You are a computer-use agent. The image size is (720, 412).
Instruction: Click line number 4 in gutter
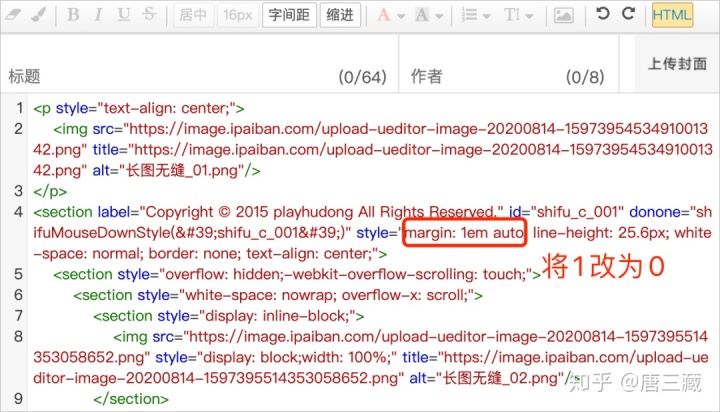tap(18, 212)
